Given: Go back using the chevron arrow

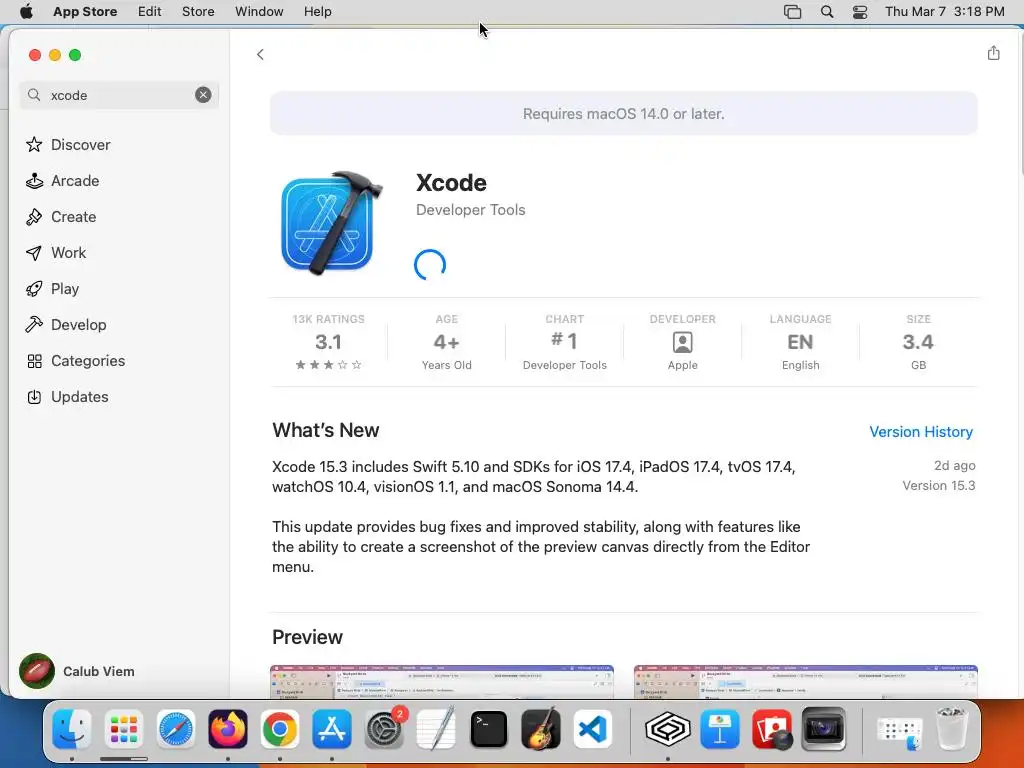Looking at the screenshot, I should pyautogui.click(x=260, y=54).
